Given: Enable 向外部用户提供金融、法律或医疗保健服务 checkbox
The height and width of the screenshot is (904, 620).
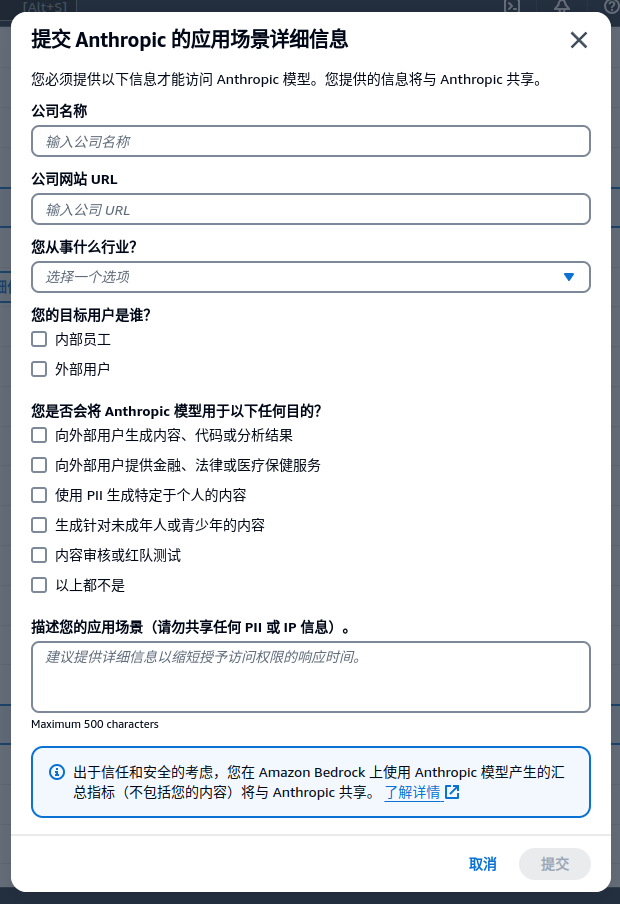Looking at the screenshot, I should [x=39, y=465].
